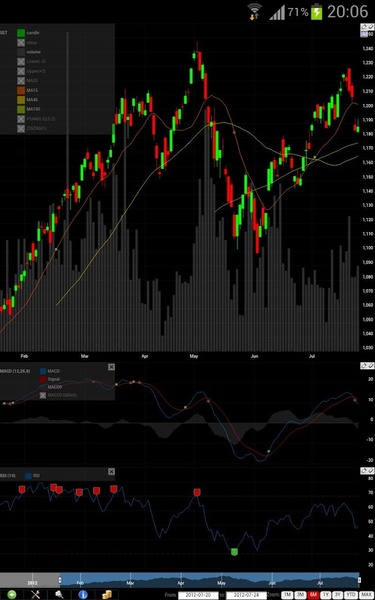This screenshot has height=600, width=375.
Task: Tap the first red RSI overbought marker
Action: [22, 489]
